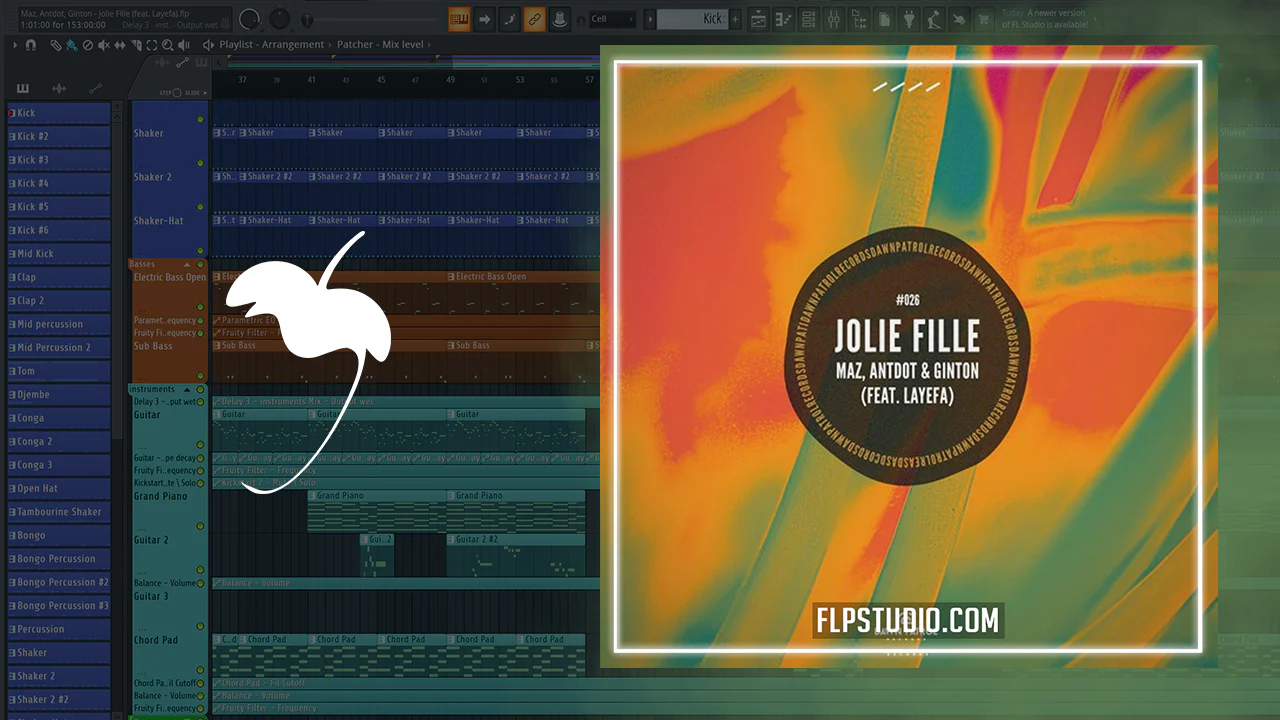The height and width of the screenshot is (720, 1280).
Task: Toggle the Step/Slide mode switch
Action: 179,93
